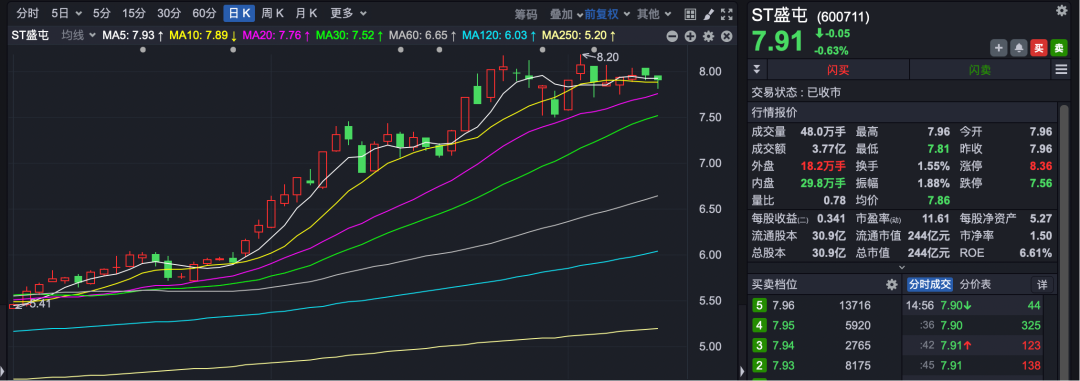Switch to 日K daily candlestick period

click(x=240, y=13)
